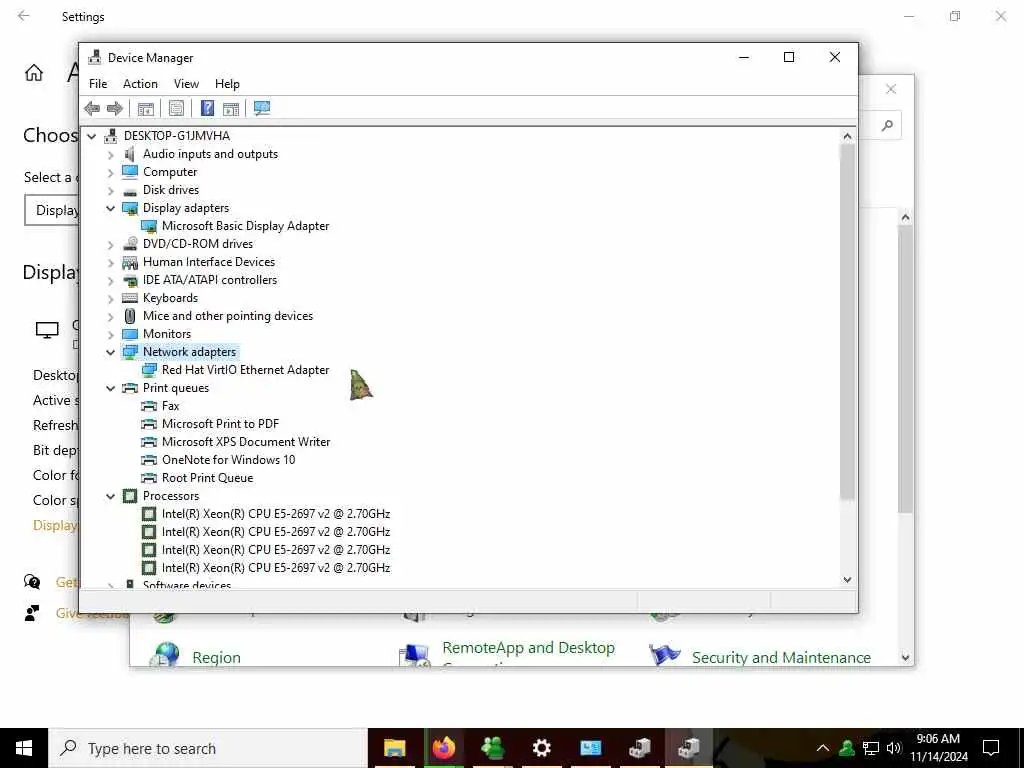Collapse the Print queues category

point(110,388)
